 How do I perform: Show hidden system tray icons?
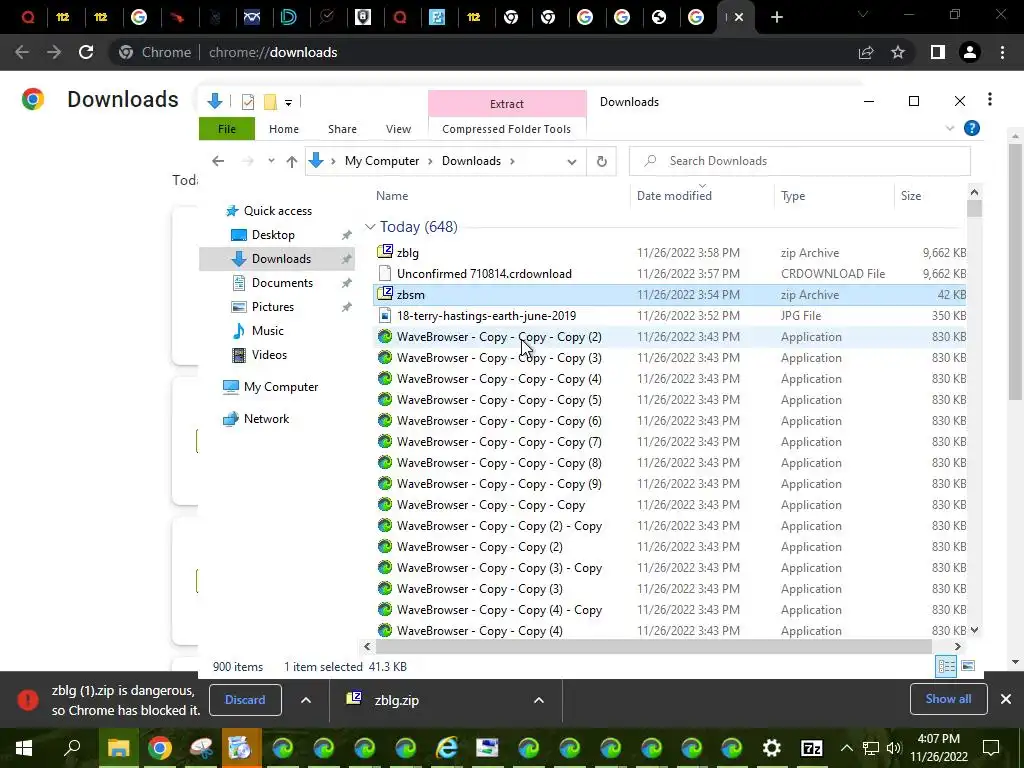tap(846, 748)
